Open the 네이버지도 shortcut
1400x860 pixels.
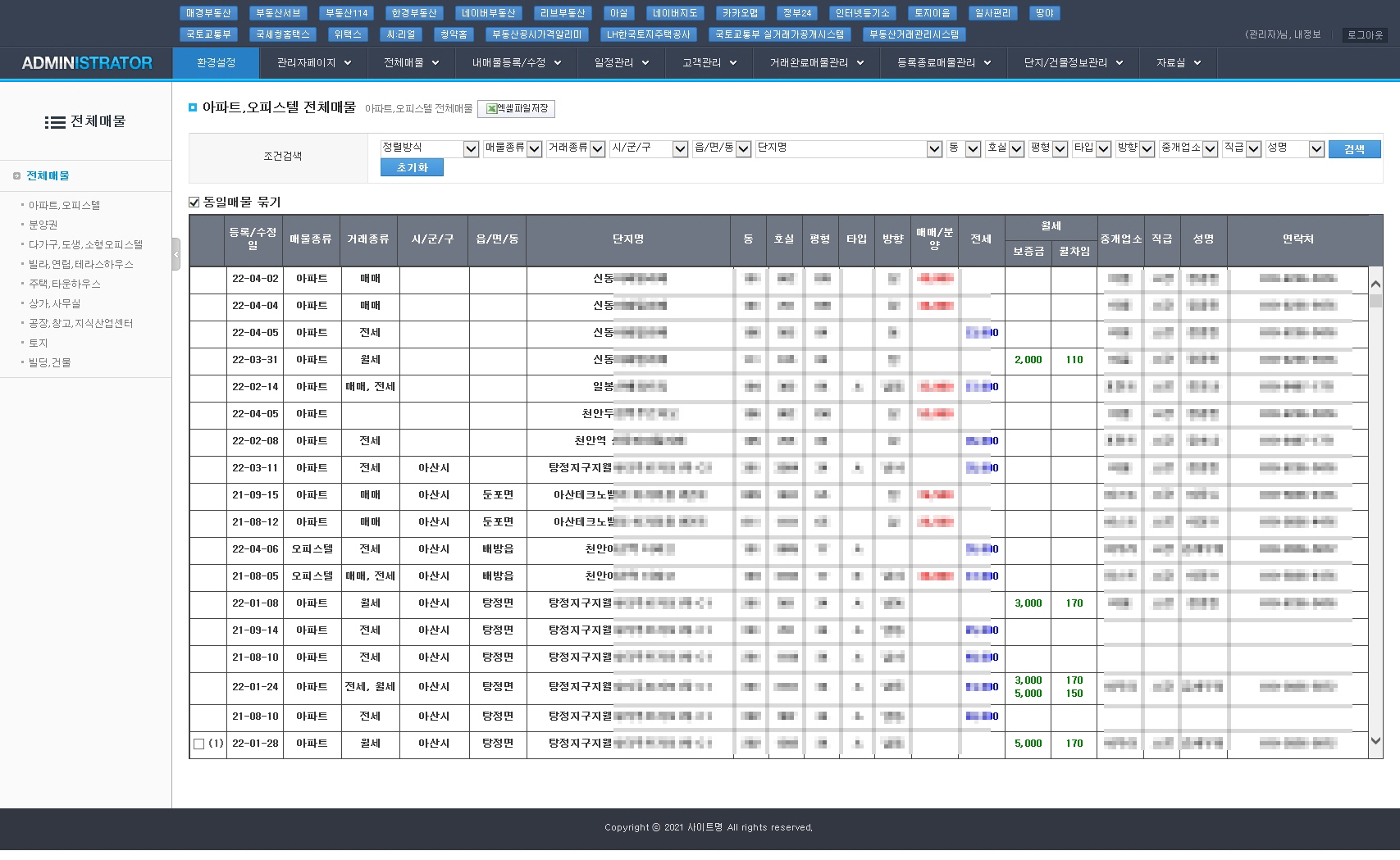tap(675, 13)
